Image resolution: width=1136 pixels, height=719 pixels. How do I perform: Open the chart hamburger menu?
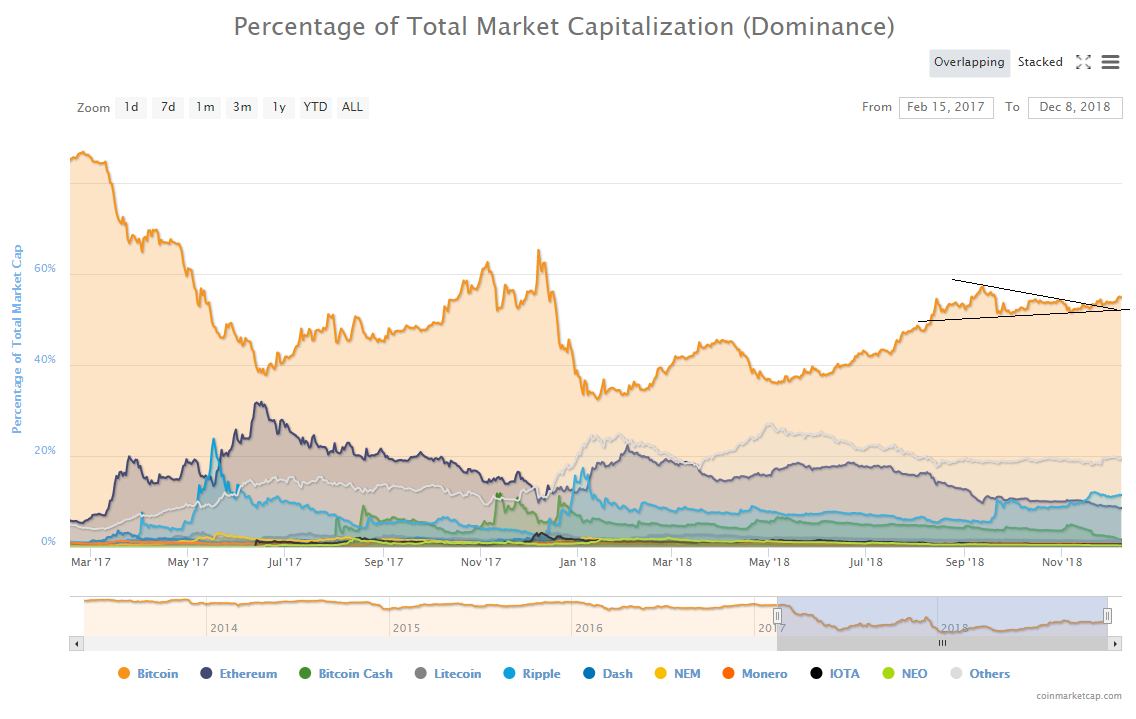1110,62
